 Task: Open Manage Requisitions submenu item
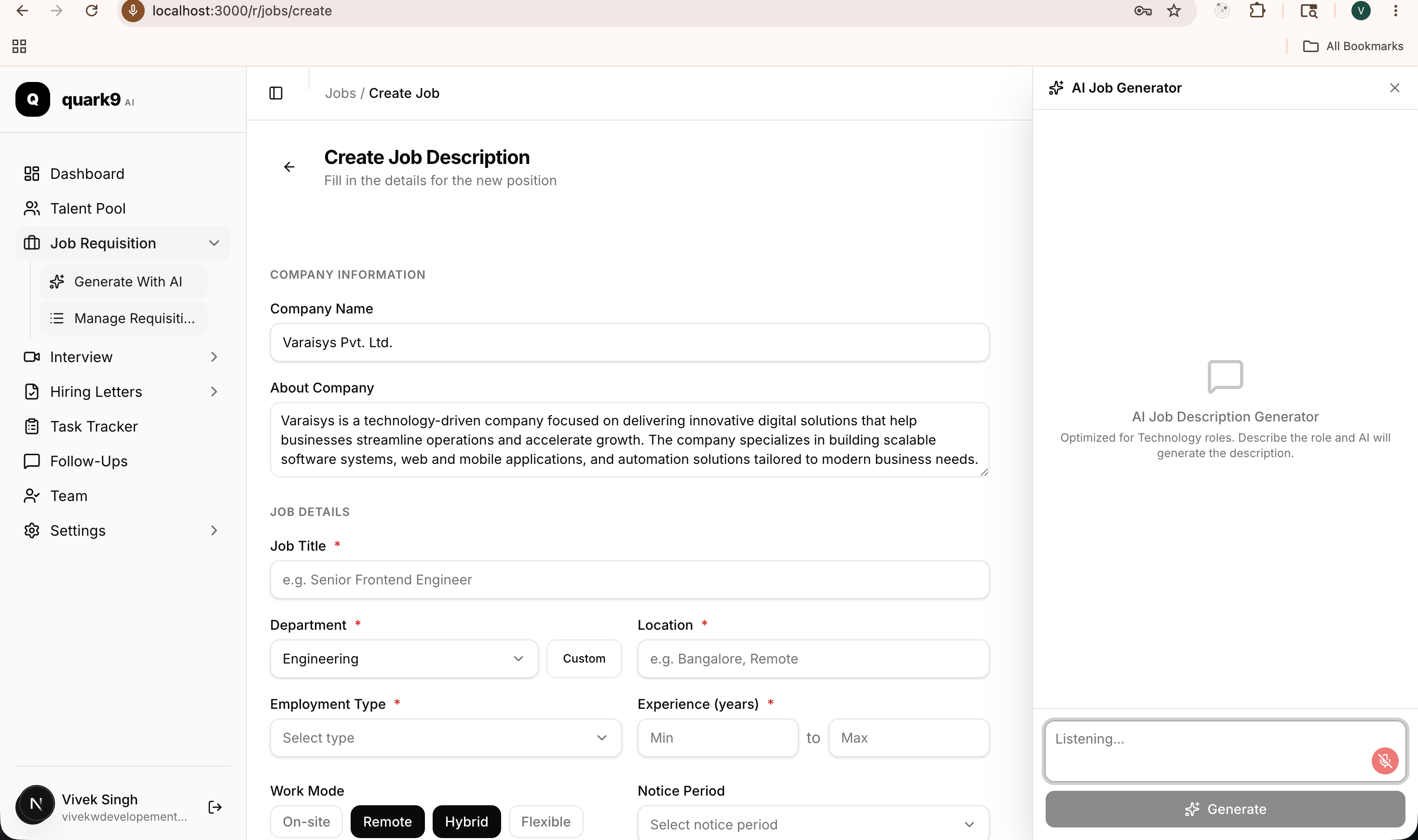pyautogui.click(x=123, y=318)
